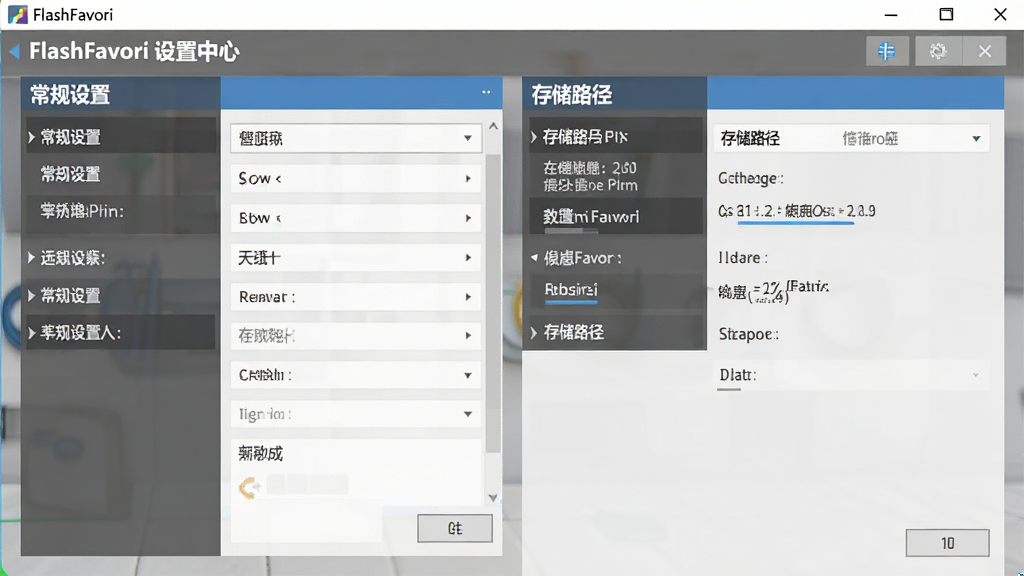Expand the bottom 存储路径 tree item

coord(534,333)
